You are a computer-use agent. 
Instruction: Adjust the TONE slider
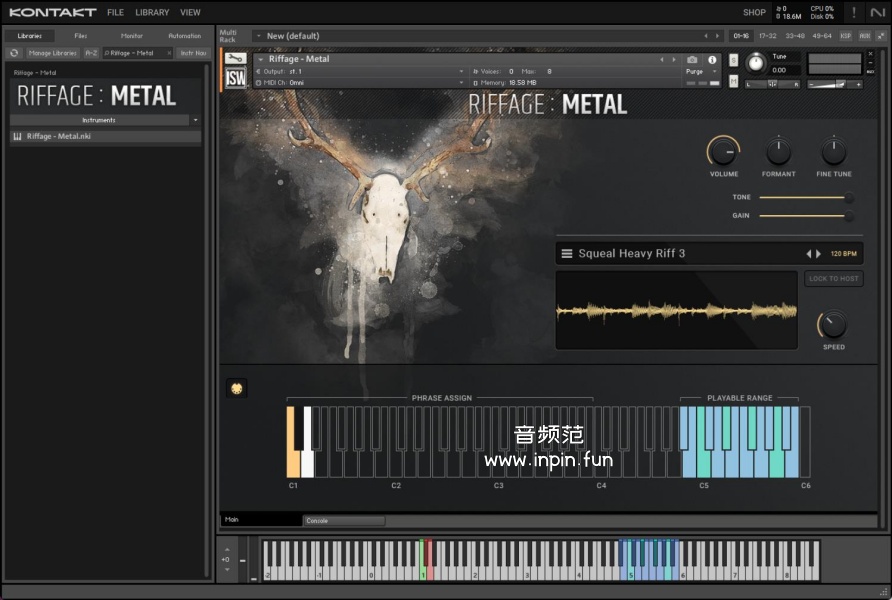tap(804, 198)
